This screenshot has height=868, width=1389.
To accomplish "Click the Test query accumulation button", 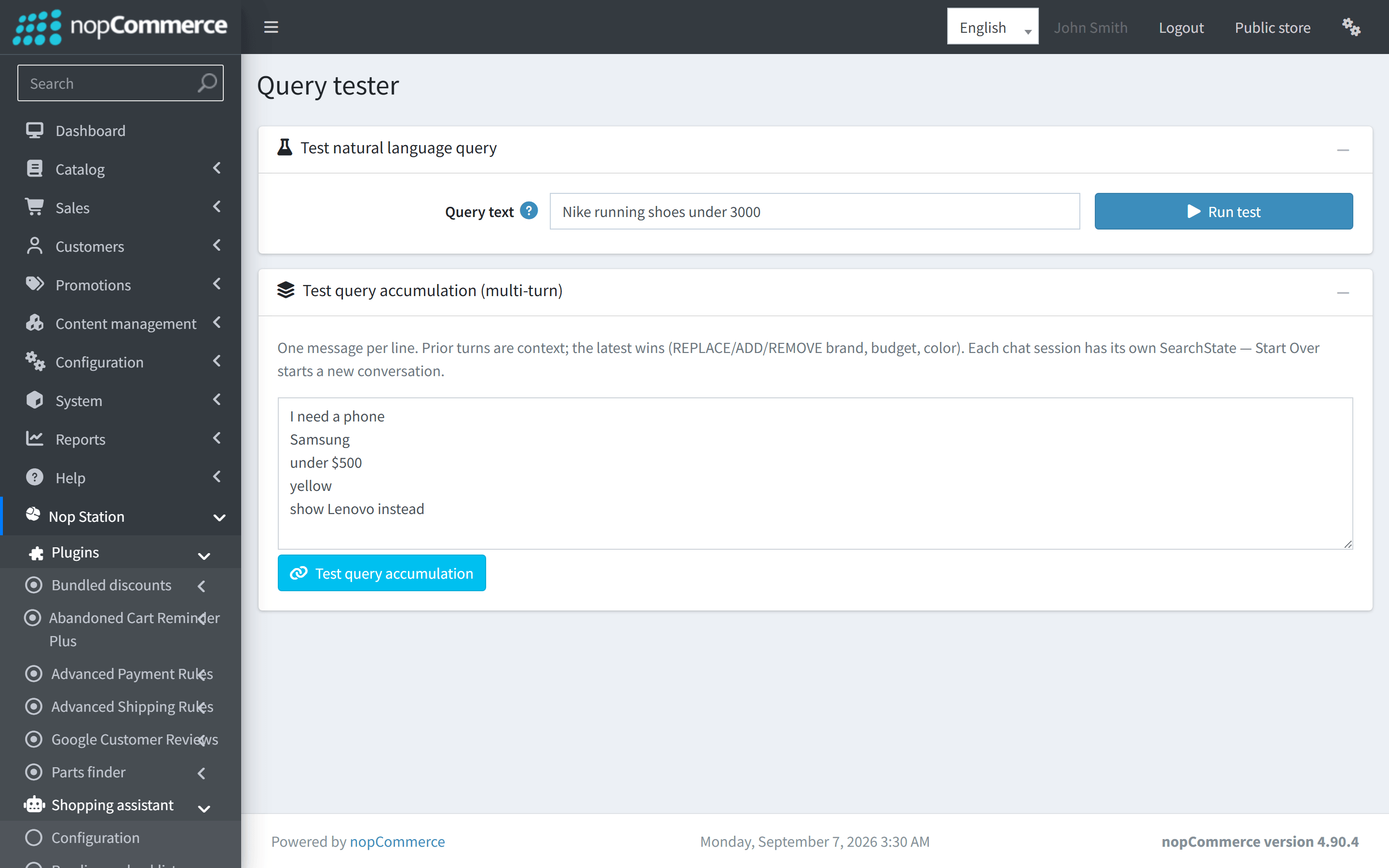I will [381, 573].
